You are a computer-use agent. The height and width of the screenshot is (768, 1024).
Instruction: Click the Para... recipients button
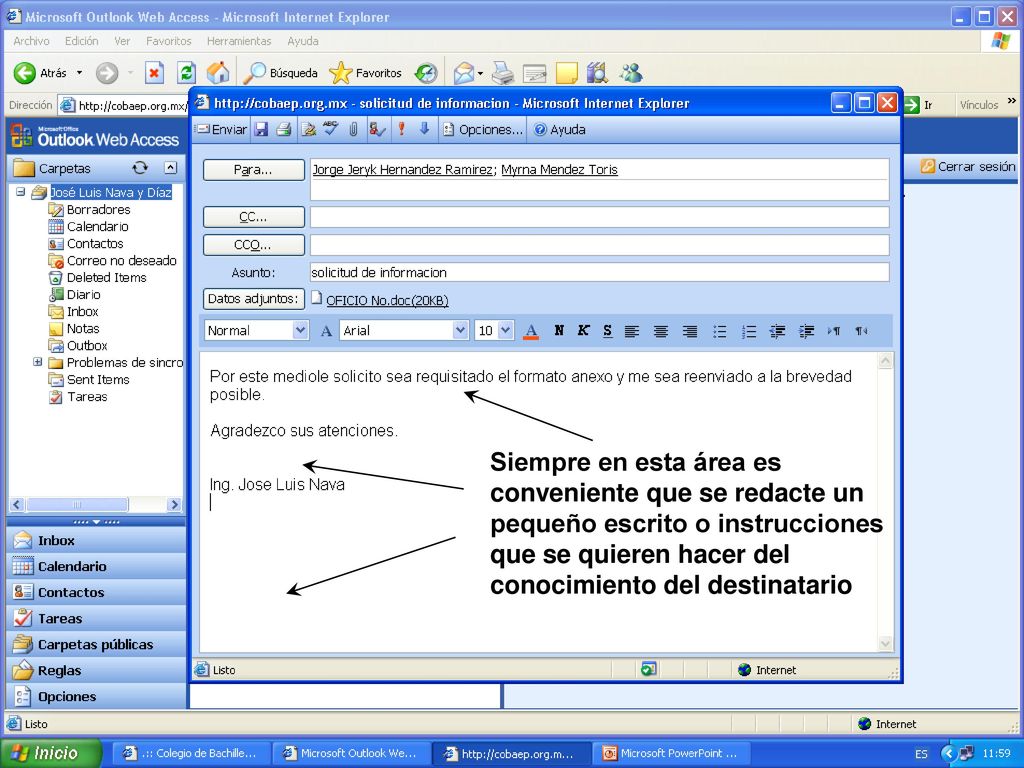click(x=253, y=170)
